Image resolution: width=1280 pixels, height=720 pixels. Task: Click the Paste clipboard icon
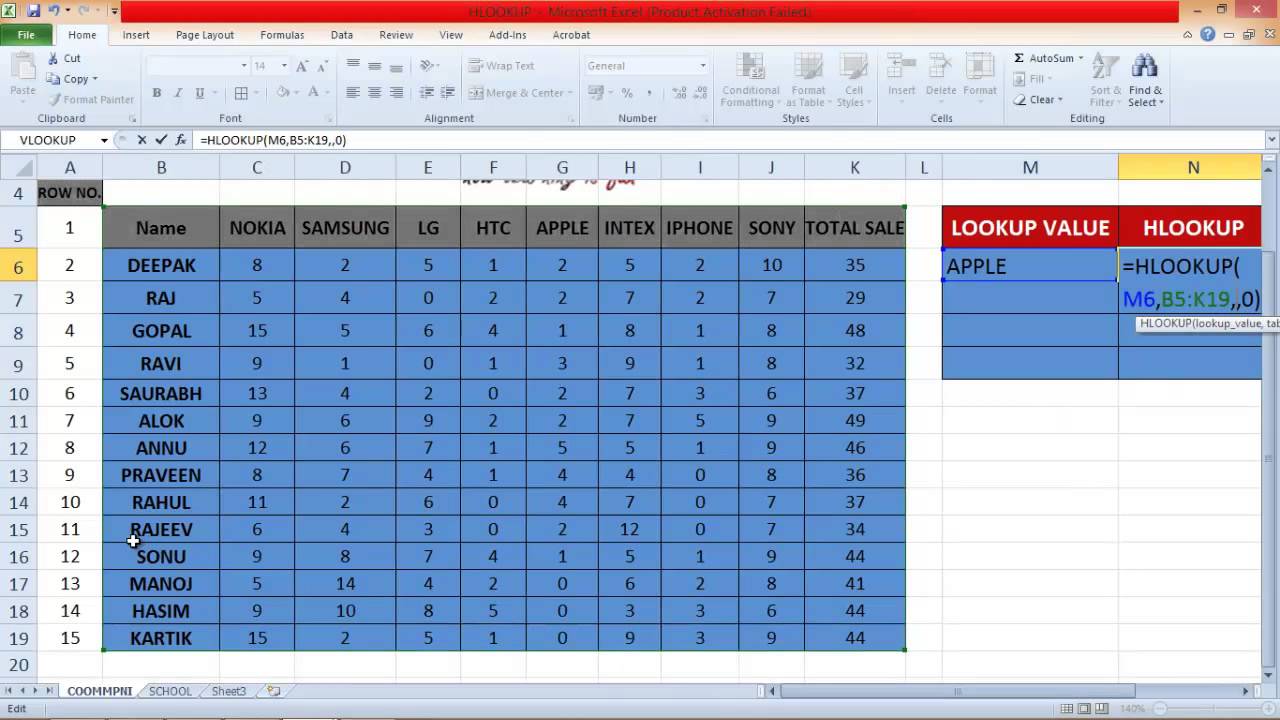tap(22, 68)
